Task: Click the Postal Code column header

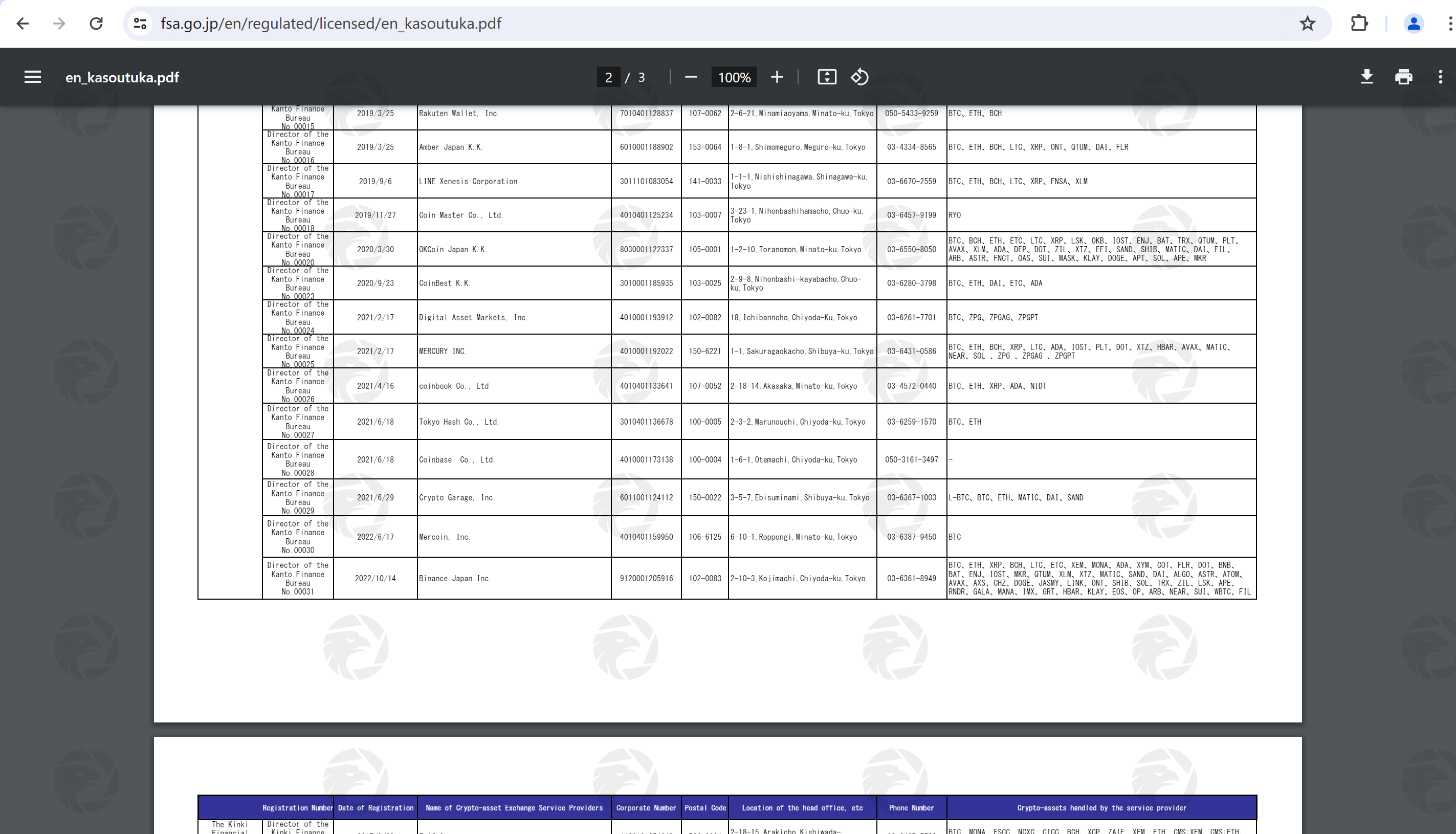Action: point(705,808)
